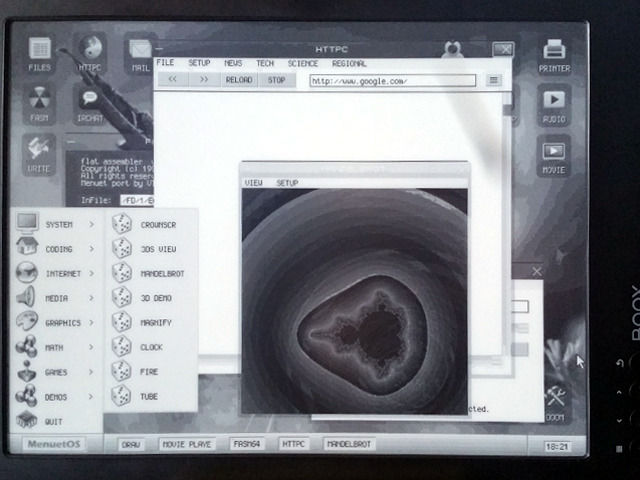Open the FILES desktop icon

[x=40, y=54]
